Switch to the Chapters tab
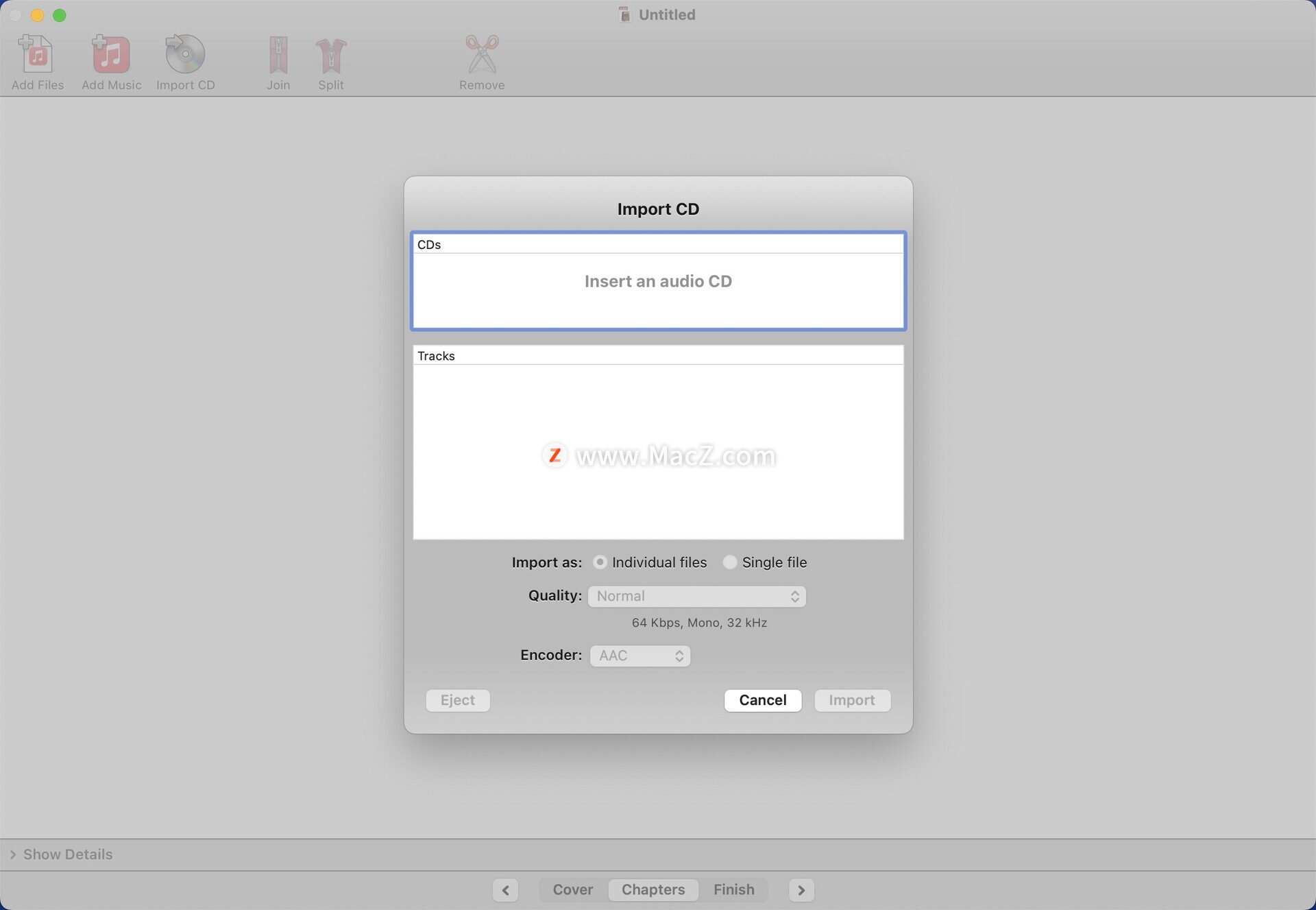 (x=653, y=889)
